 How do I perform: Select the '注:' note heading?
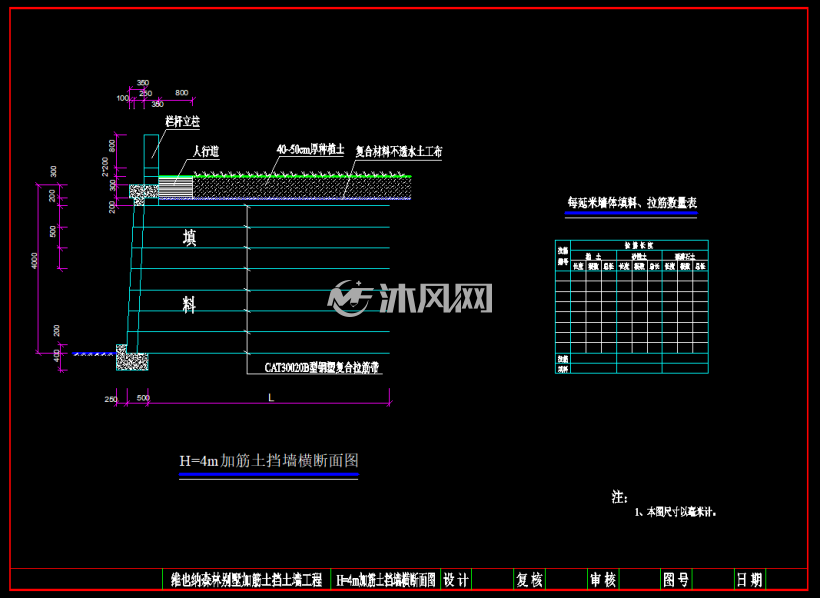(x=620, y=497)
